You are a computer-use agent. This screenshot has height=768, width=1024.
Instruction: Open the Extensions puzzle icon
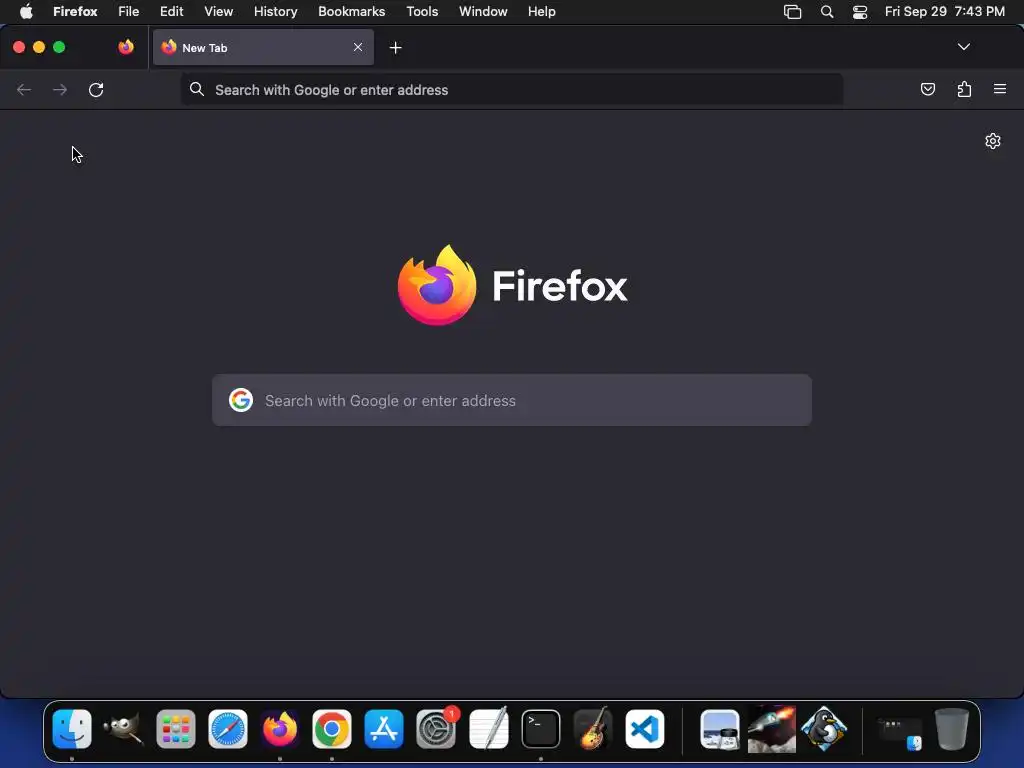964,89
